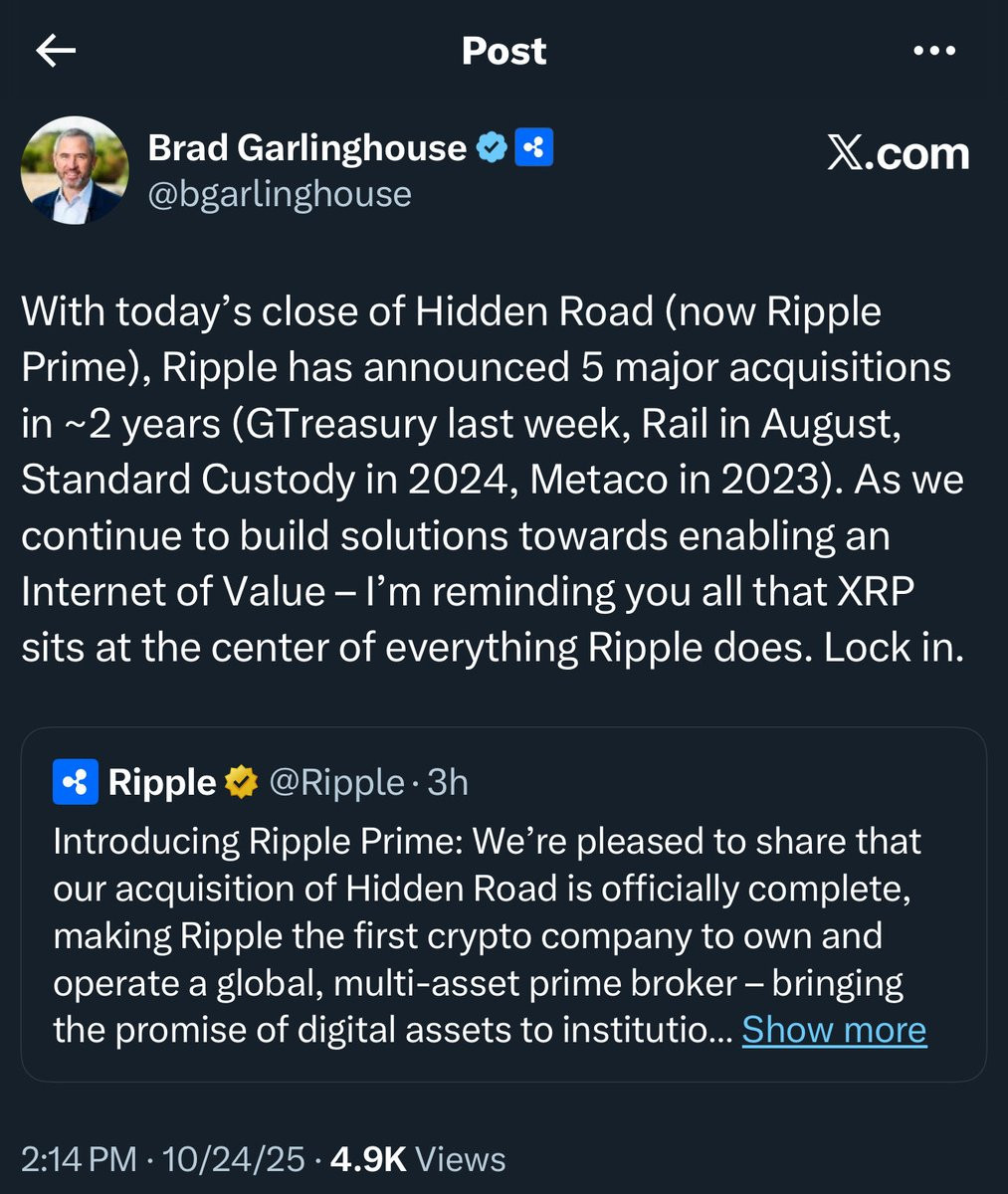Viewport: 1008px width, 1194px height.
Task: Tap the back arrow icon
Action: (x=56, y=52)
